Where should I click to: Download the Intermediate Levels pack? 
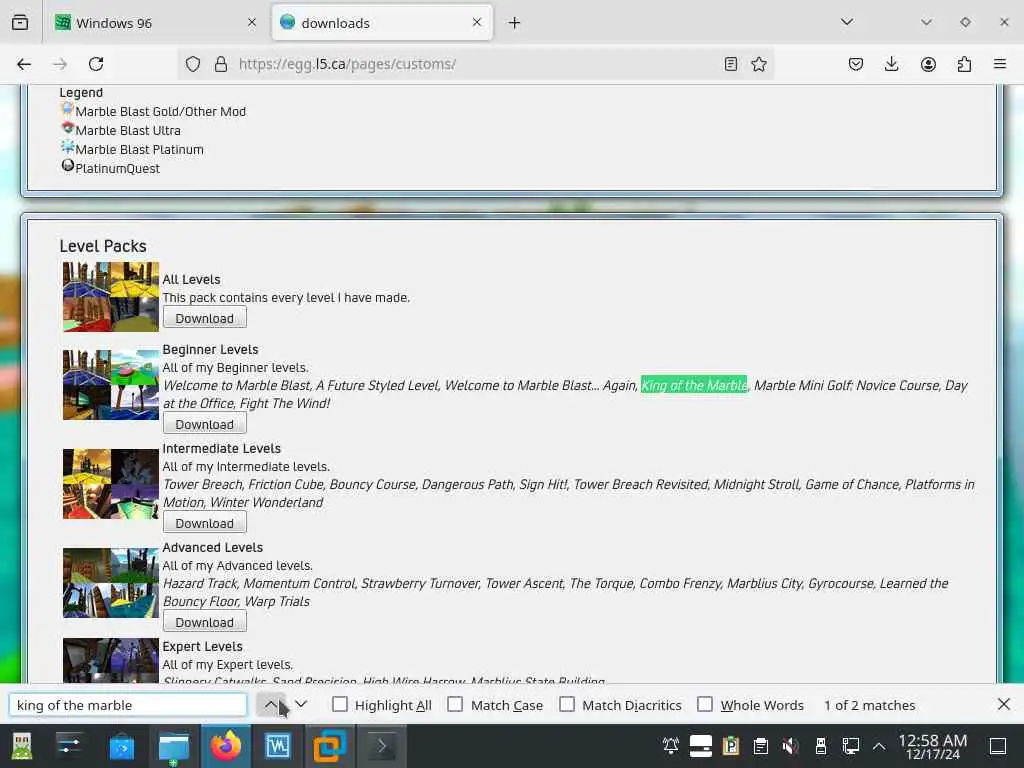point(204,523)
